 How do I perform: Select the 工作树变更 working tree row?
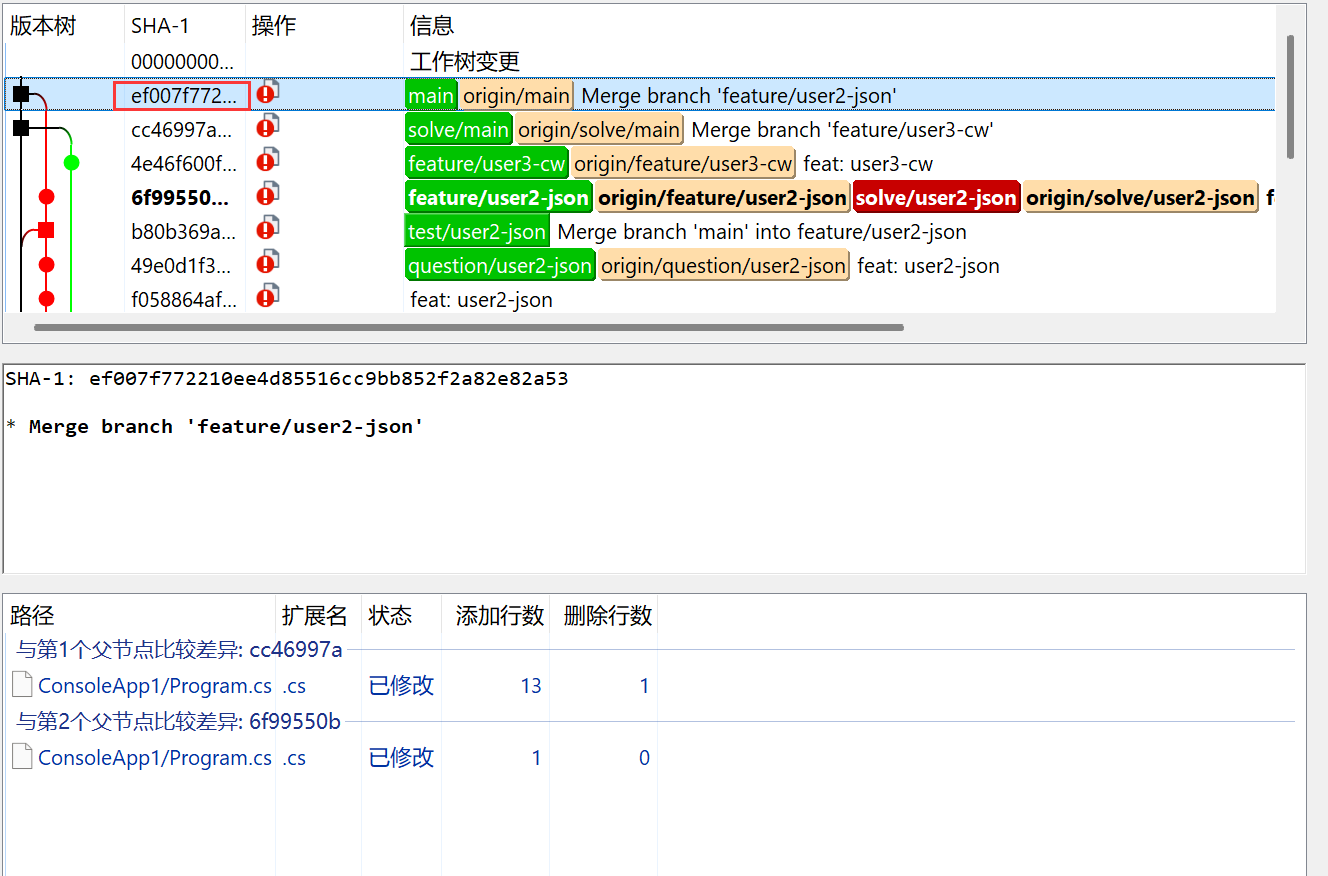click(x=640, y=61)
